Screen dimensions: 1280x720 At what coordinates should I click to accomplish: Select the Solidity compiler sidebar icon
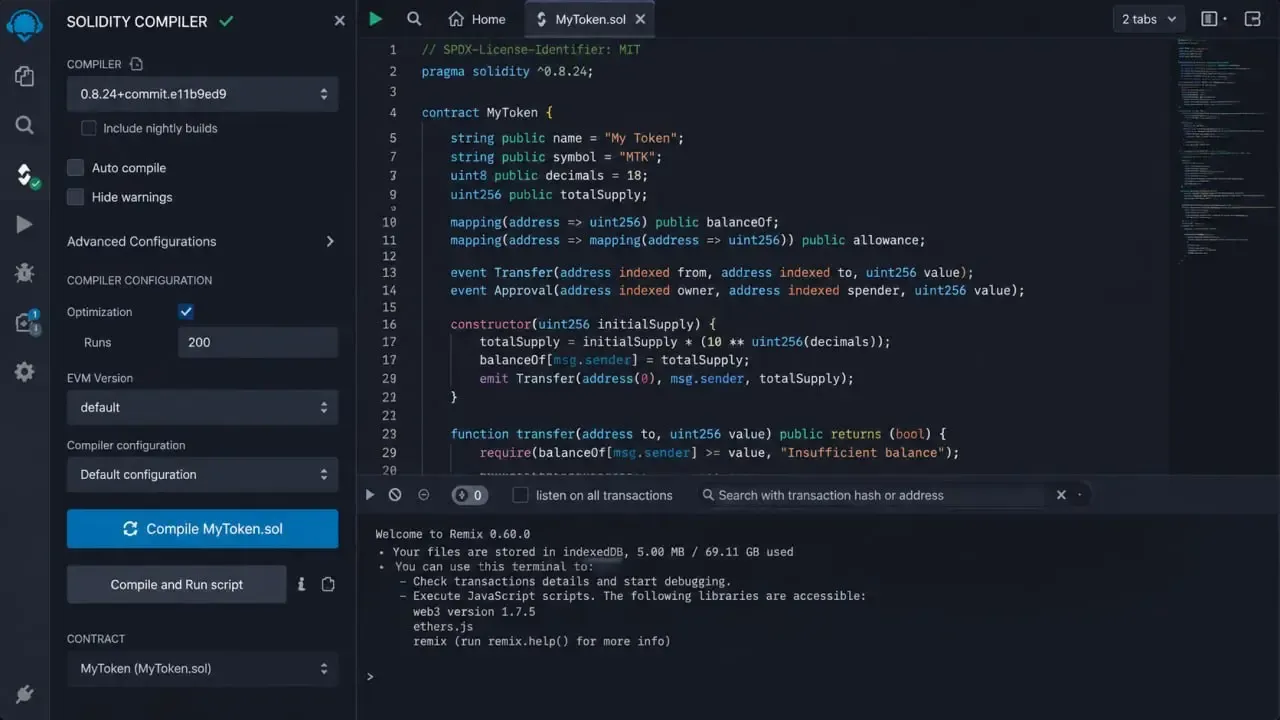[x=26, y=175]
